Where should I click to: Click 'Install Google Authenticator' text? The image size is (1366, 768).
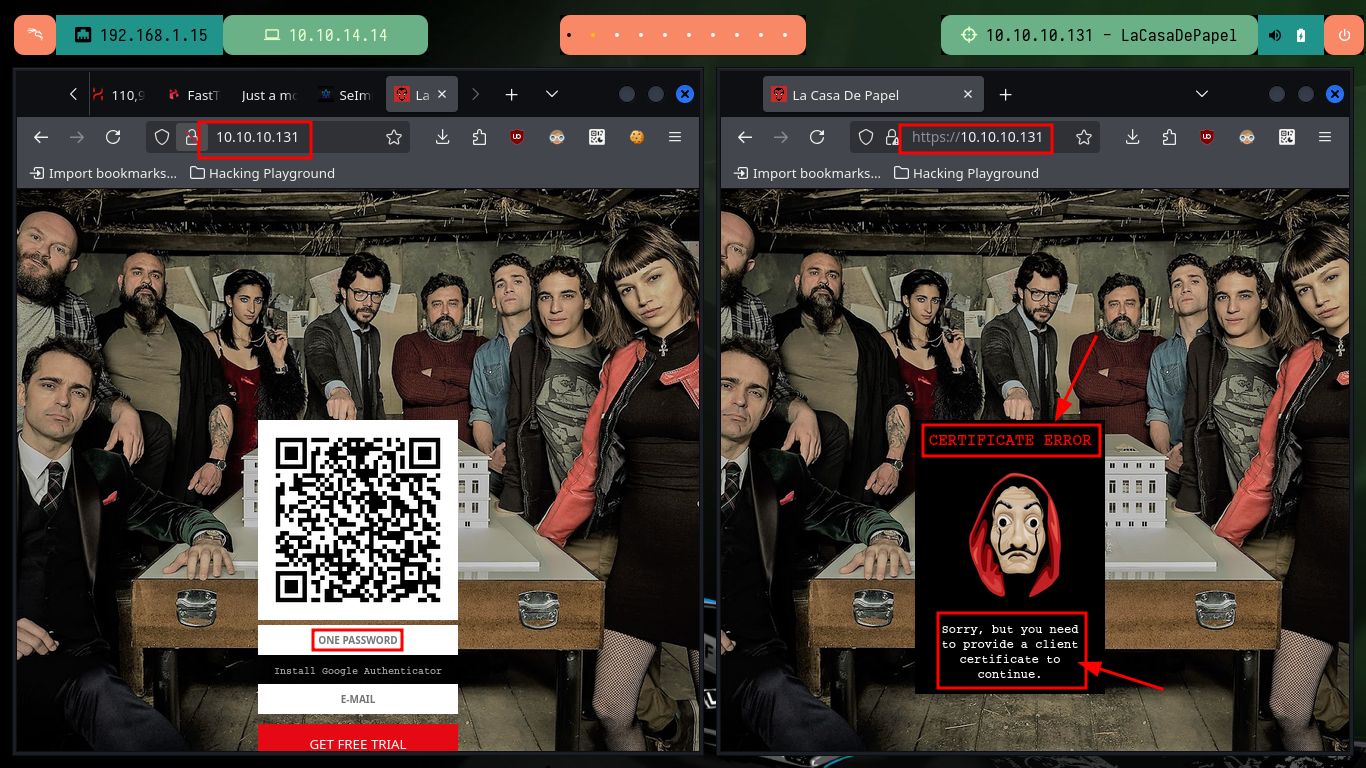point(358,671)
